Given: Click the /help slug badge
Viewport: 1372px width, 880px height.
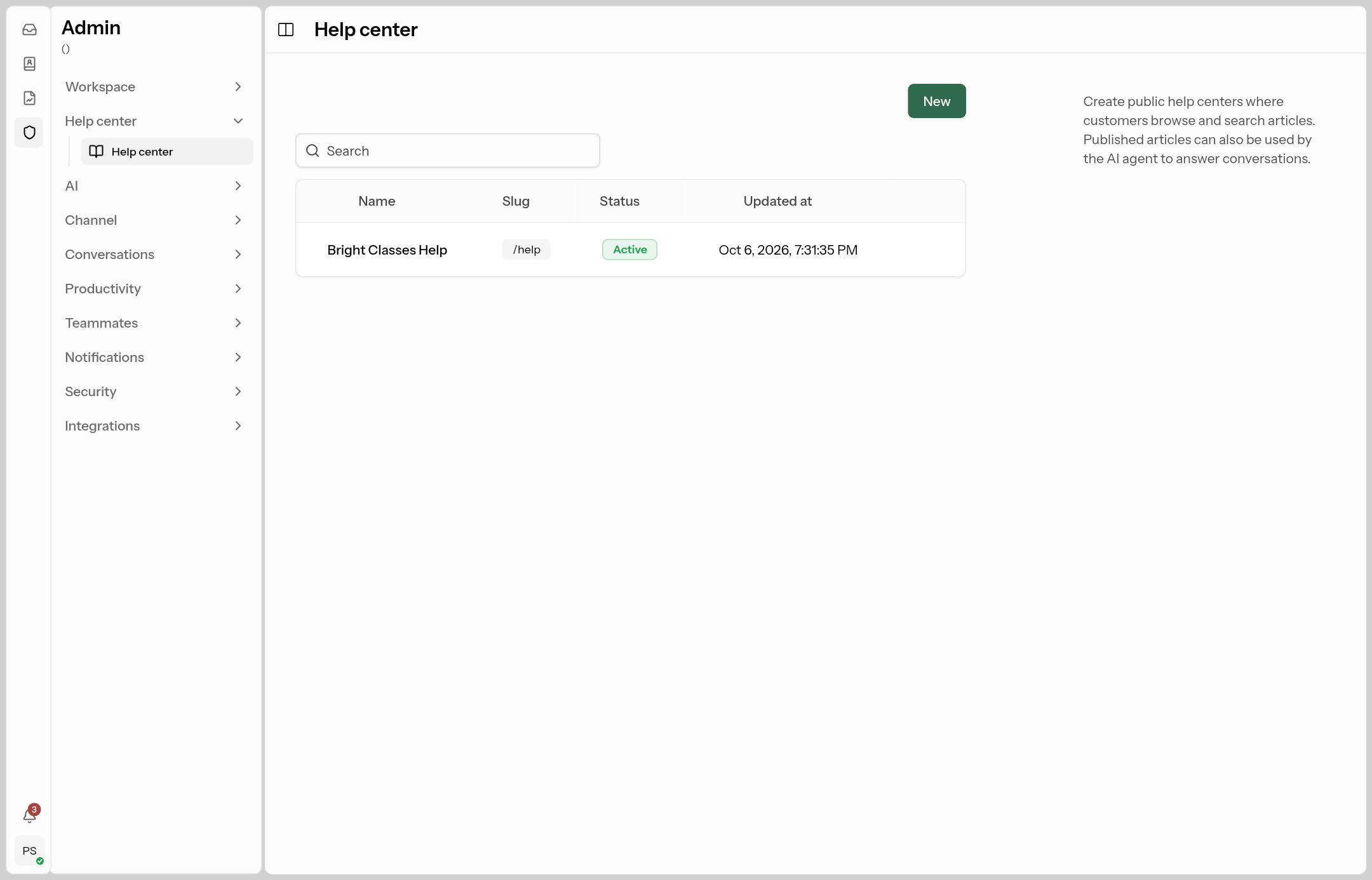Looking at the screenshot, I should (x=527, y=250).
